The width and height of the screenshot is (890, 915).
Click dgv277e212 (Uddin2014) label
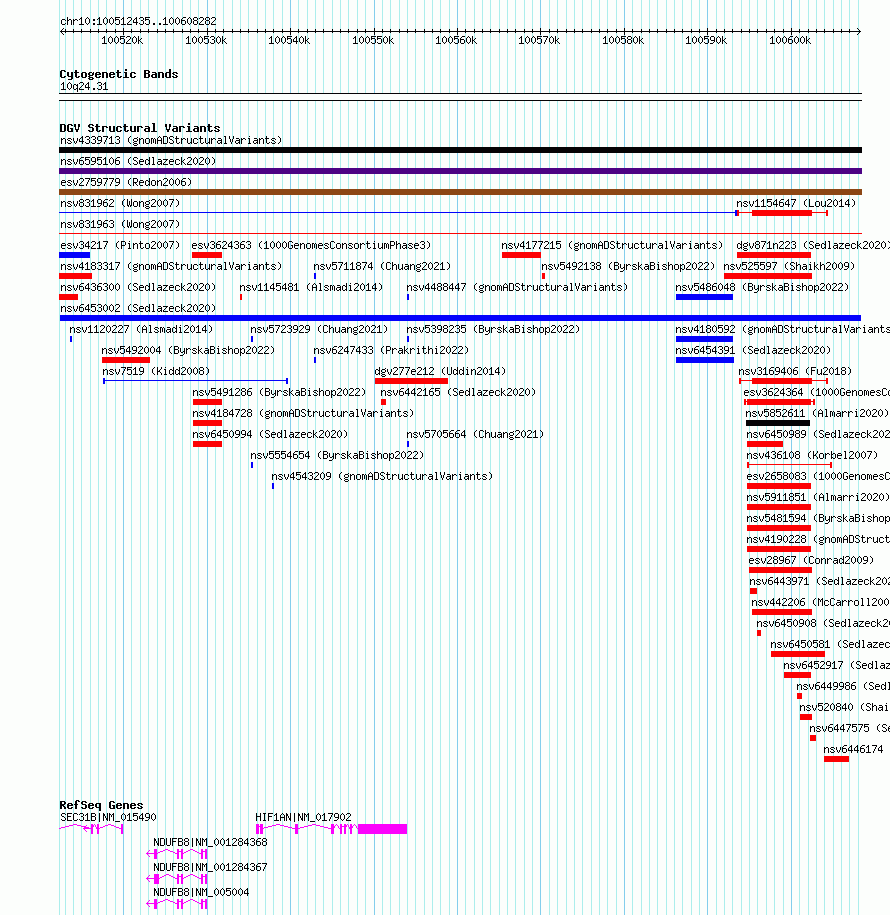[440, 371]
